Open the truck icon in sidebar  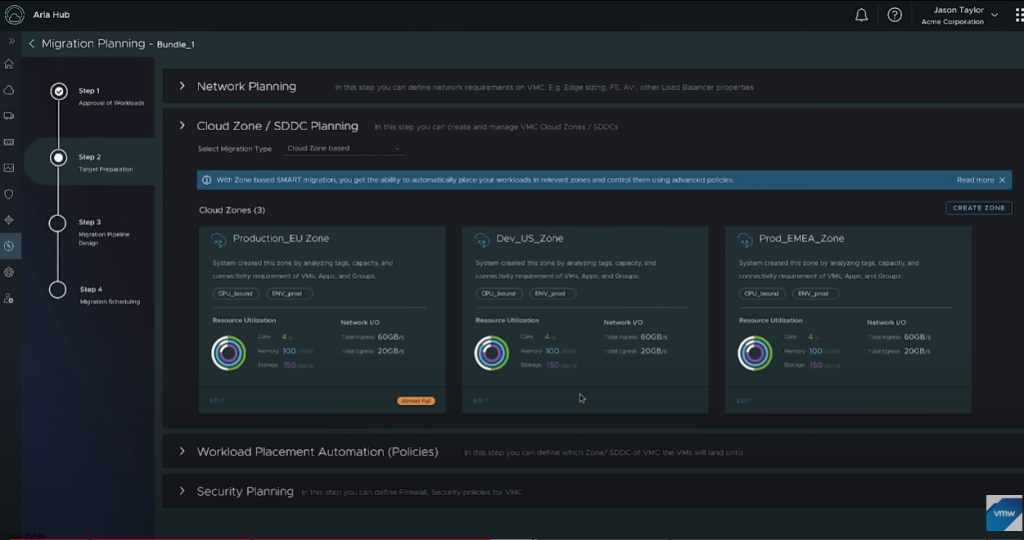pyautogui.click(x=9, y=116)
